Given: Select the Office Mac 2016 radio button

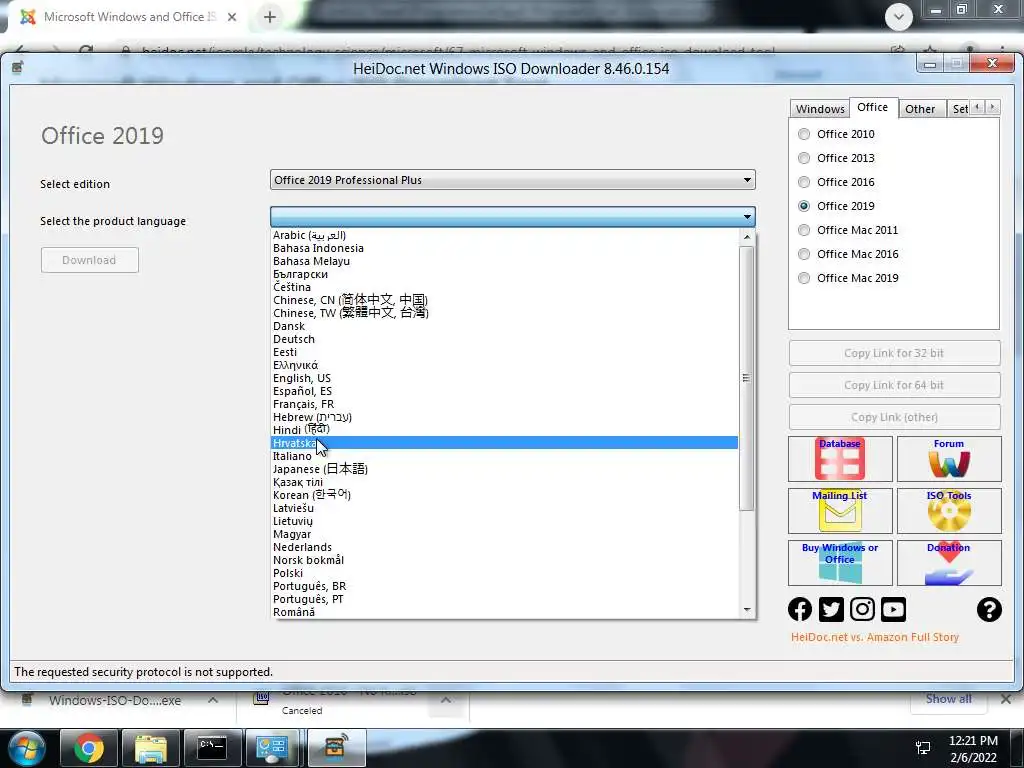Looking at the screenshot, I should [x=804, y=254].
